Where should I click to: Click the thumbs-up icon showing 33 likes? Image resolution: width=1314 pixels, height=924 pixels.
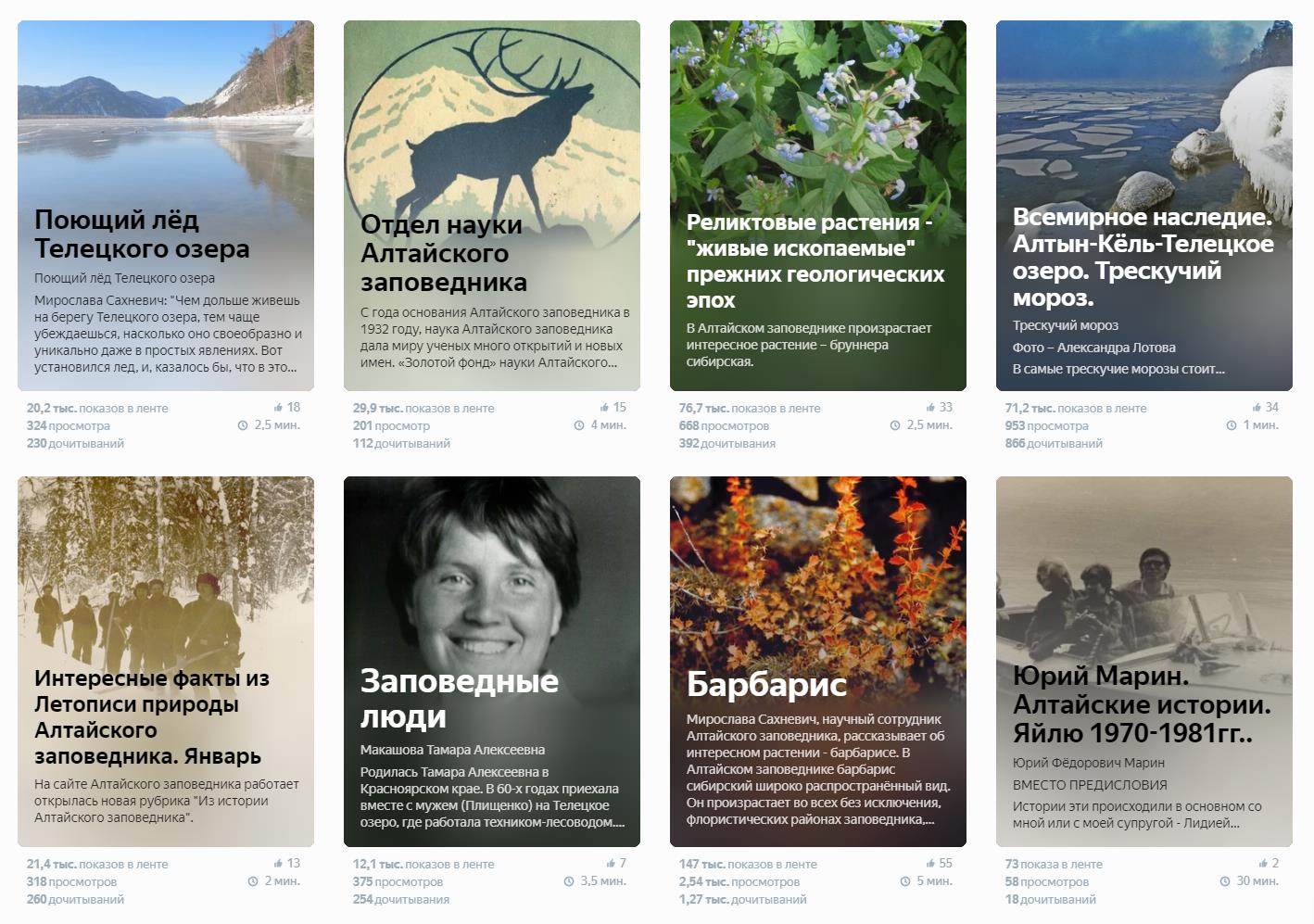[x=930, y=407]
